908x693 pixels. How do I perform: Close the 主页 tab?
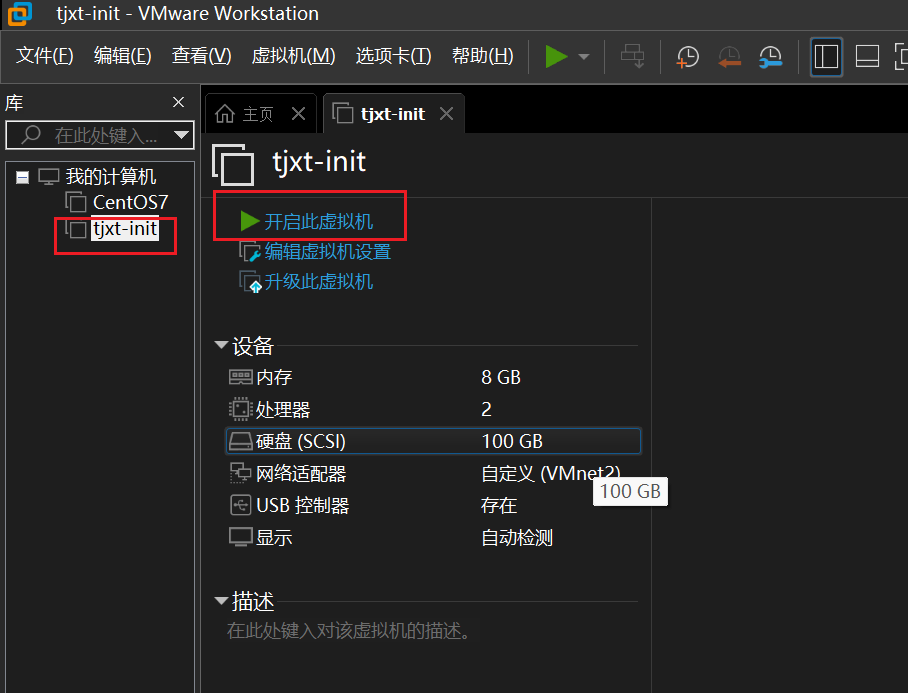[298, 113]
